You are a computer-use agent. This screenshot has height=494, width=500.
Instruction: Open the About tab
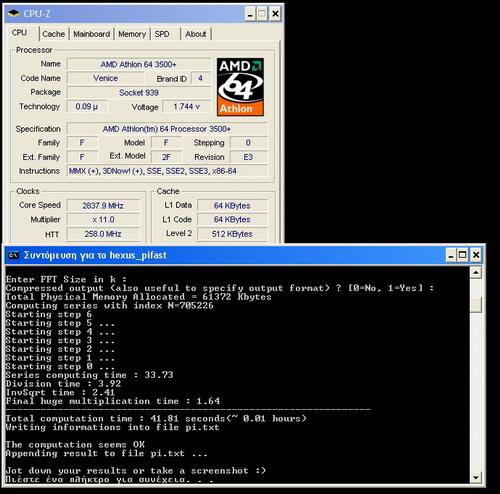[196, 34]
